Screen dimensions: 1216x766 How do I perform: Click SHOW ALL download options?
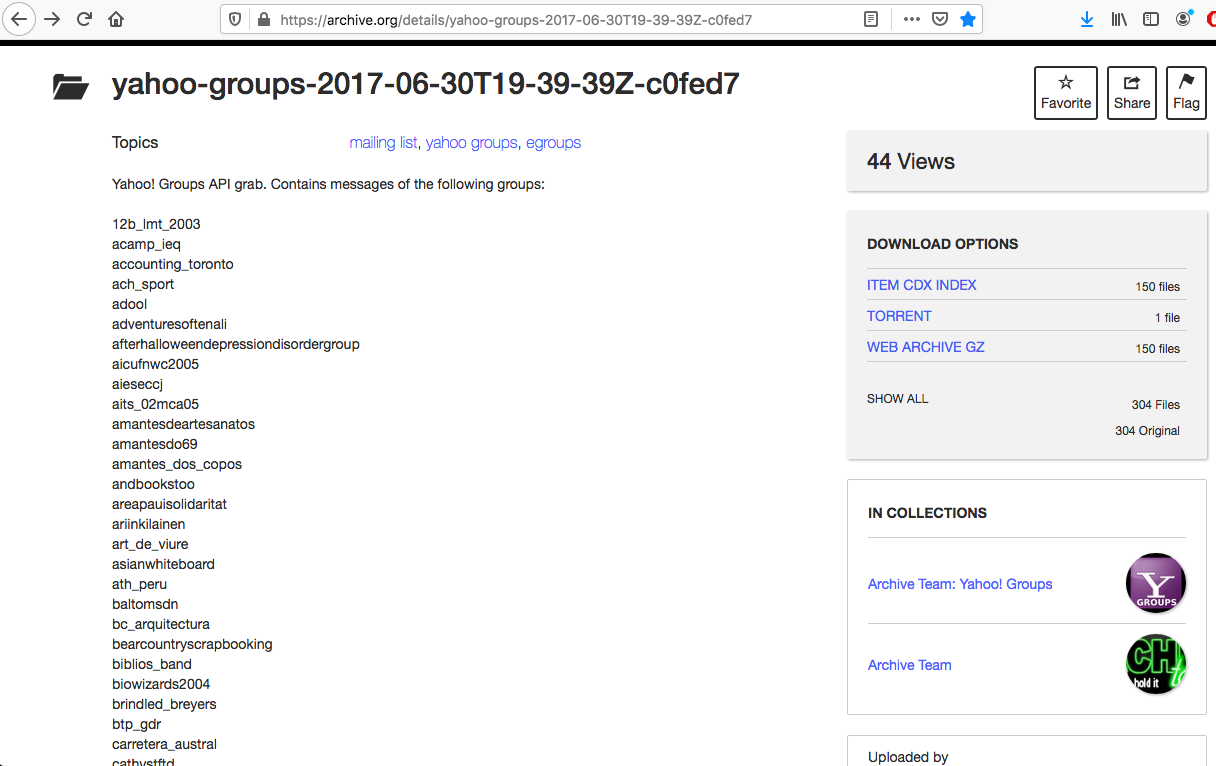[x=897, y=398]
